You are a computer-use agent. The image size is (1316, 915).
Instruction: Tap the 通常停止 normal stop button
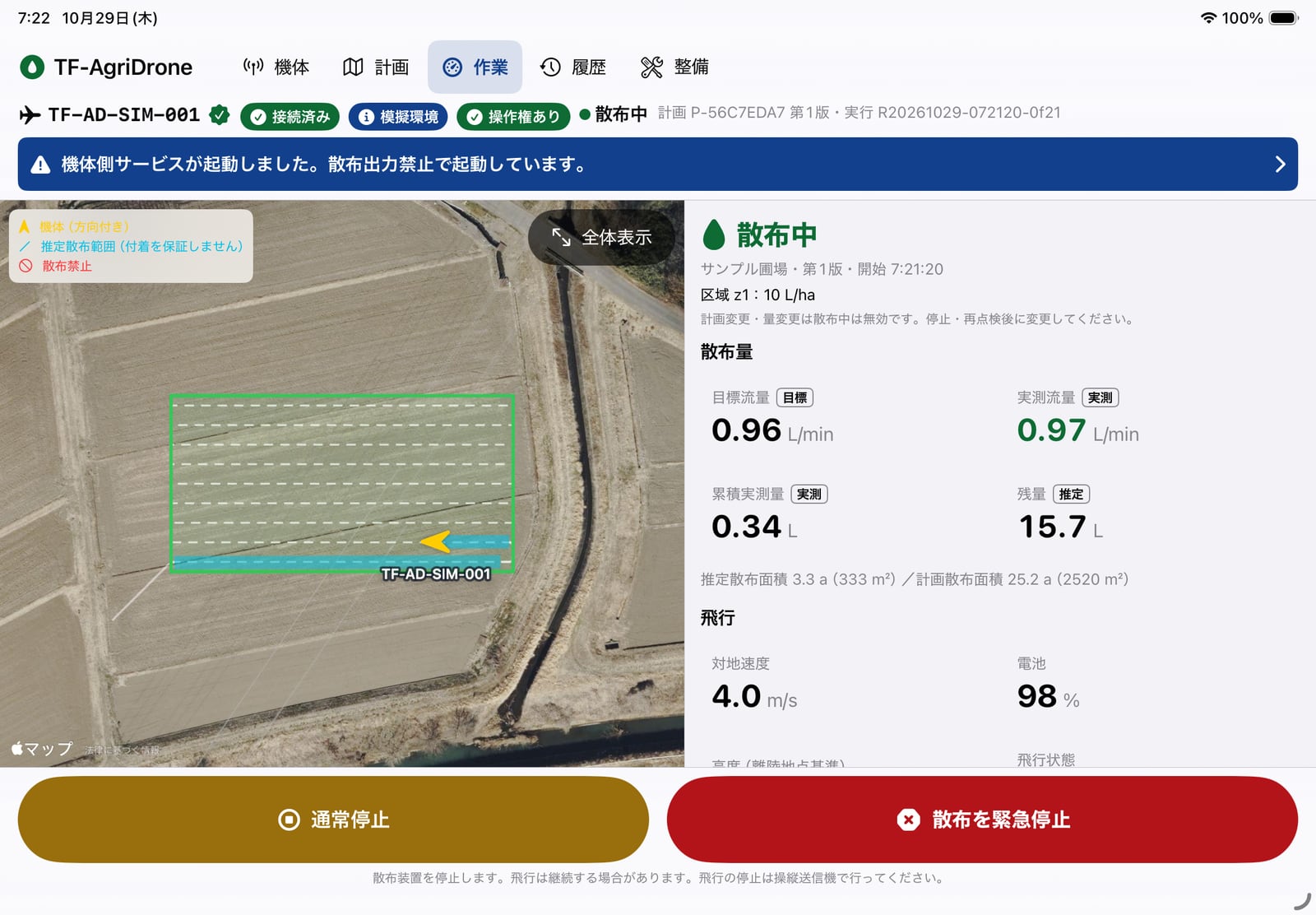tap(333, 820)
